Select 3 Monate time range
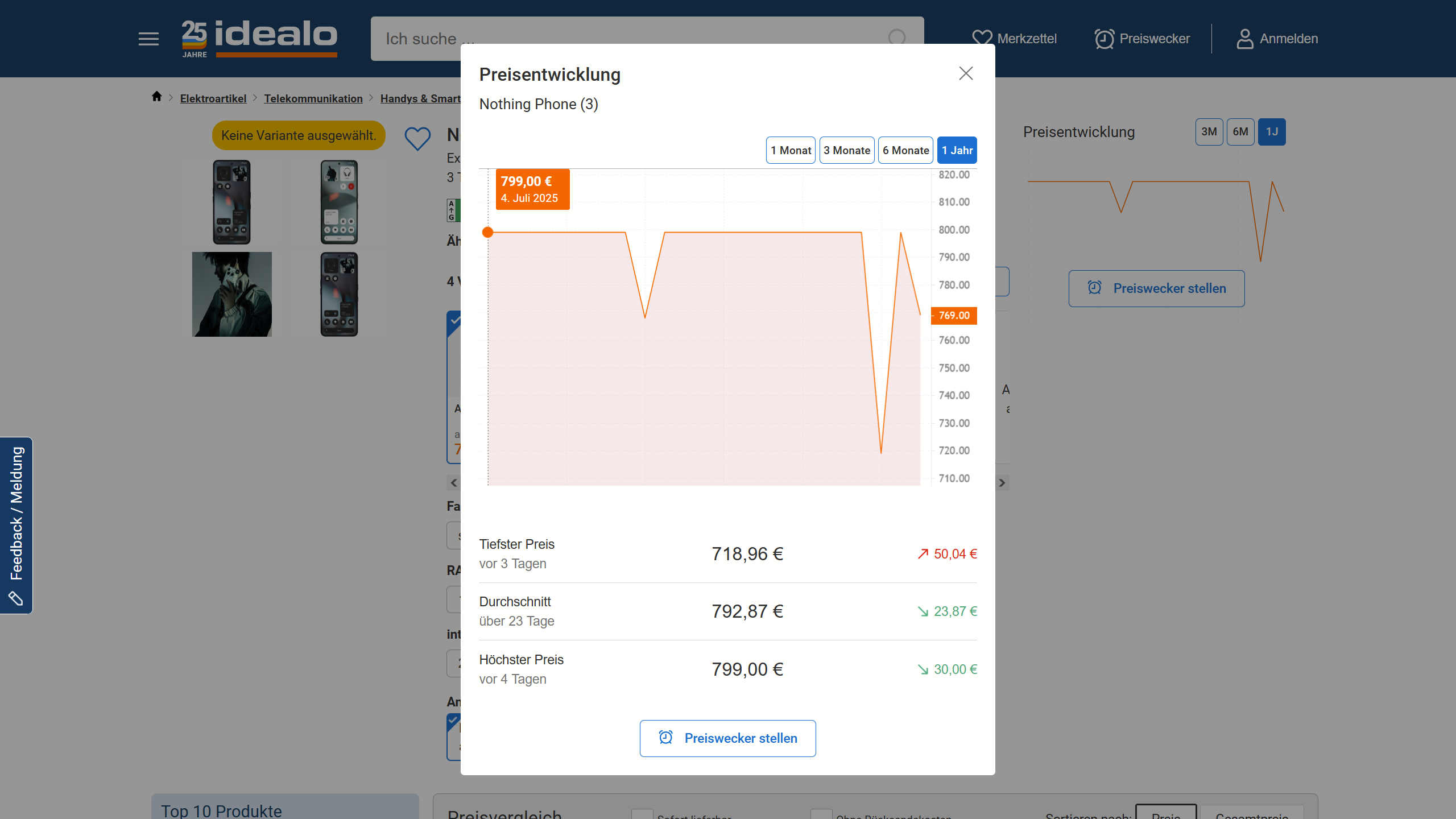 pyautogui.click(x=847, y=150)
